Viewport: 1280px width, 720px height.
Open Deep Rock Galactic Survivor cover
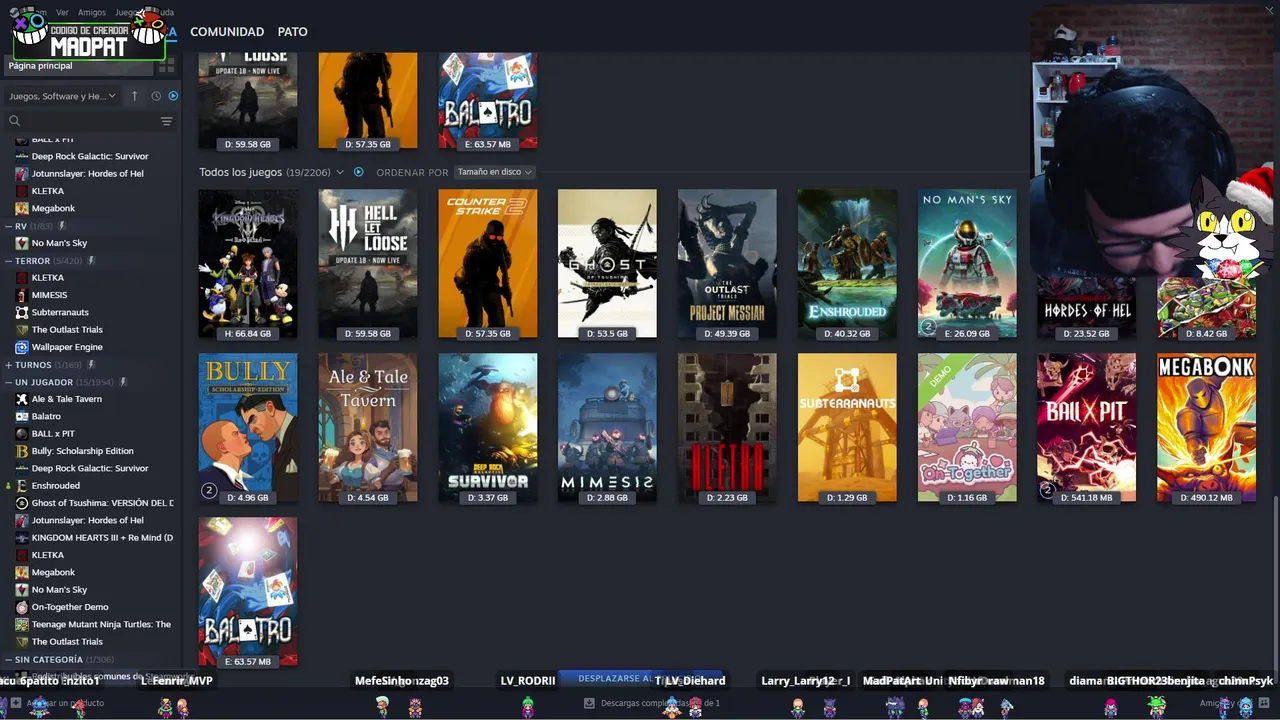coord(488,428)
